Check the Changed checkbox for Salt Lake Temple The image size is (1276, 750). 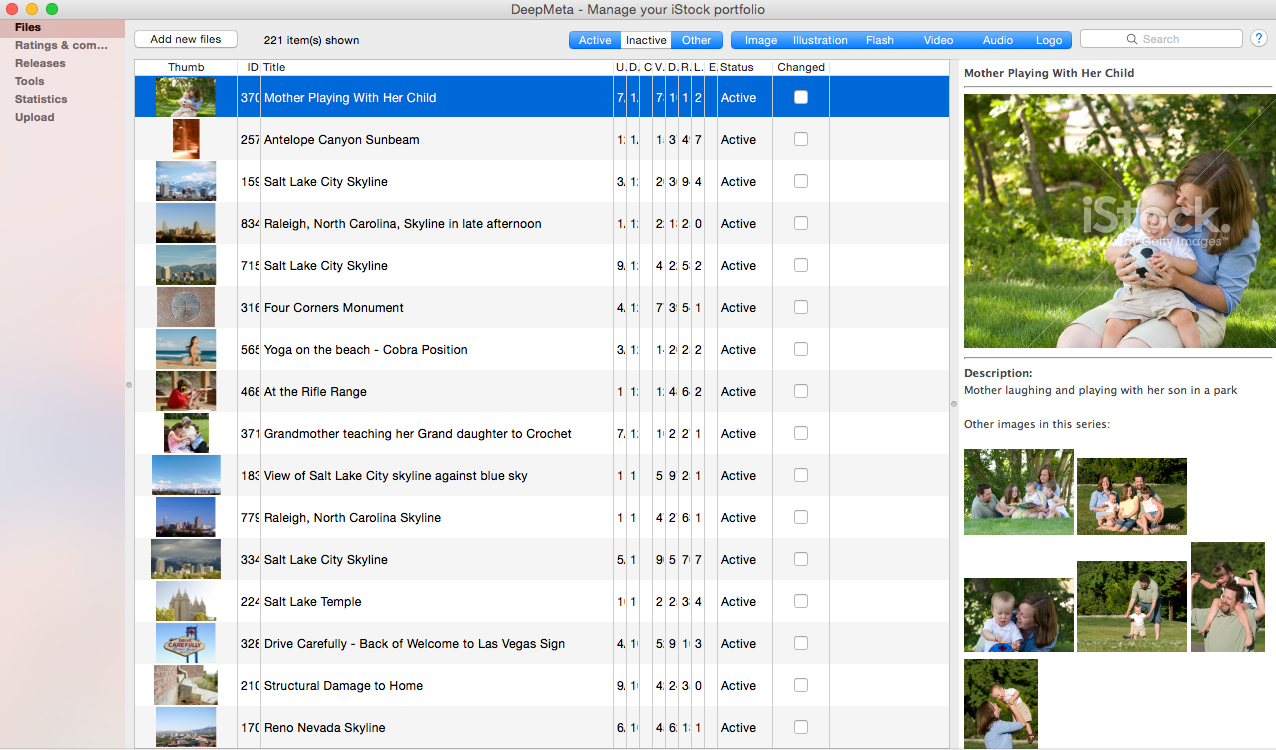[x=800, y=601]
